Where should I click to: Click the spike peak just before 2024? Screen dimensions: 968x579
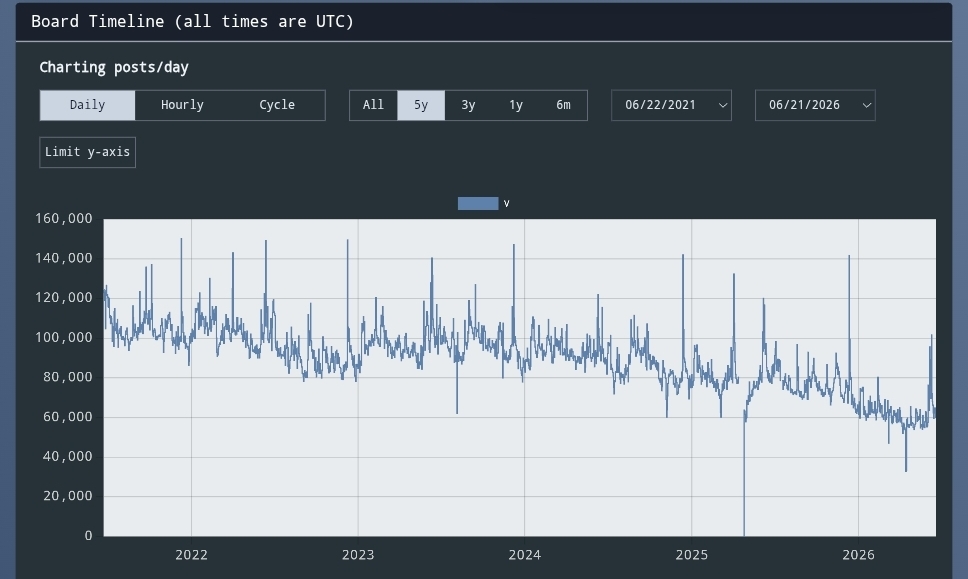[514, 246]
